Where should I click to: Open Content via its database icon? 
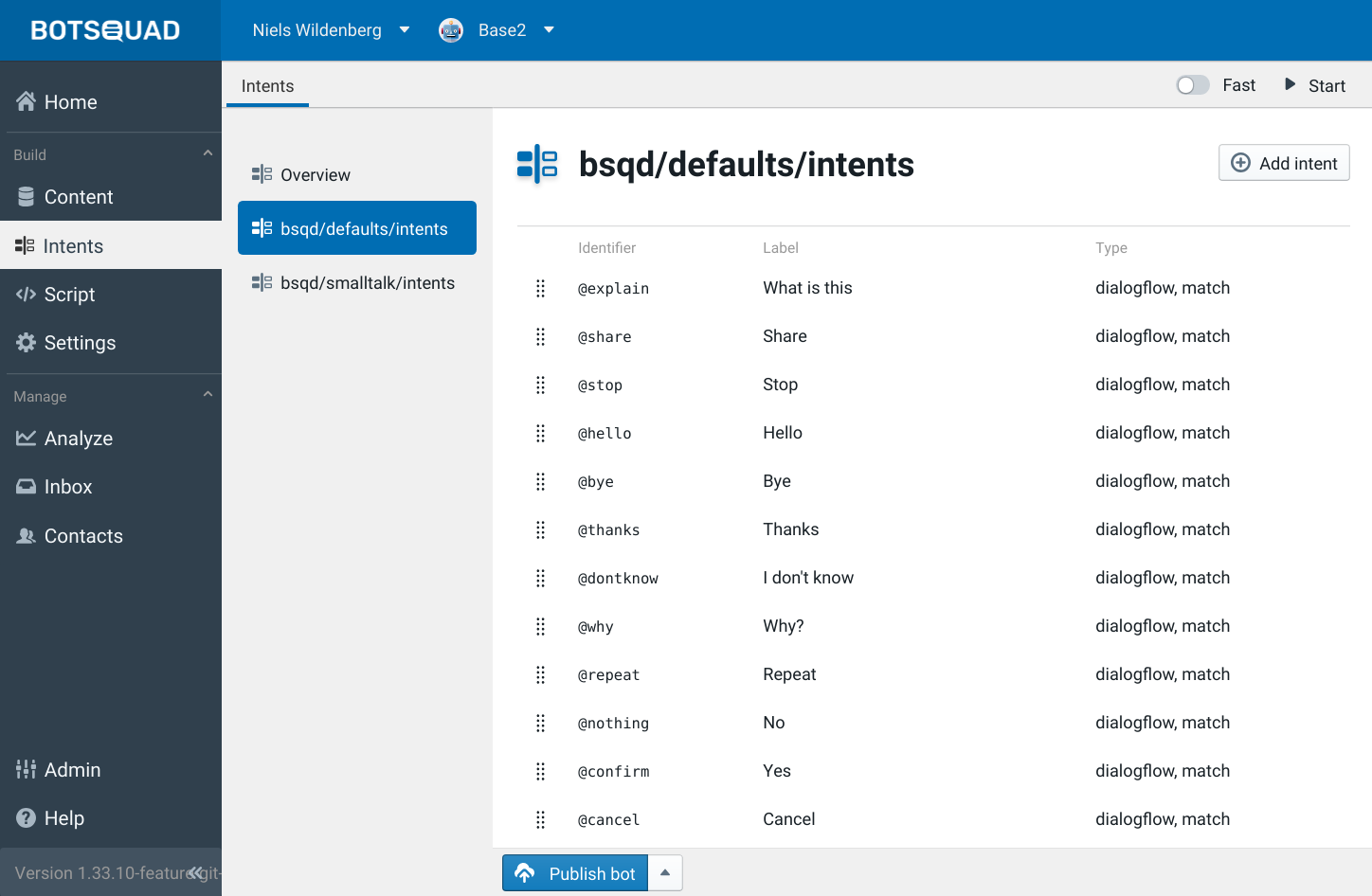tap(26, 197)
